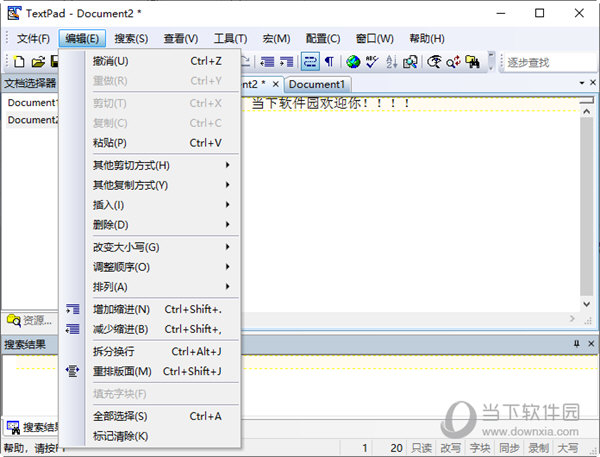Viewport: 600px width, 457px height.
Task: Click the web browser globe icon
Action: [353, 62]
